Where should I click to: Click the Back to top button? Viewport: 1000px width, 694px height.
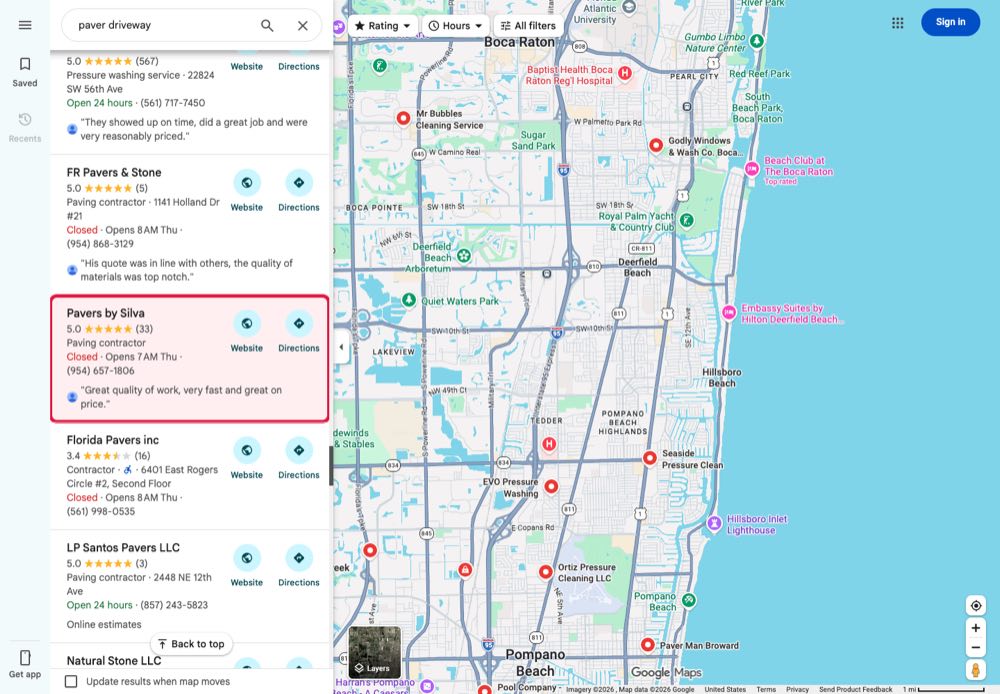[191, 644]
